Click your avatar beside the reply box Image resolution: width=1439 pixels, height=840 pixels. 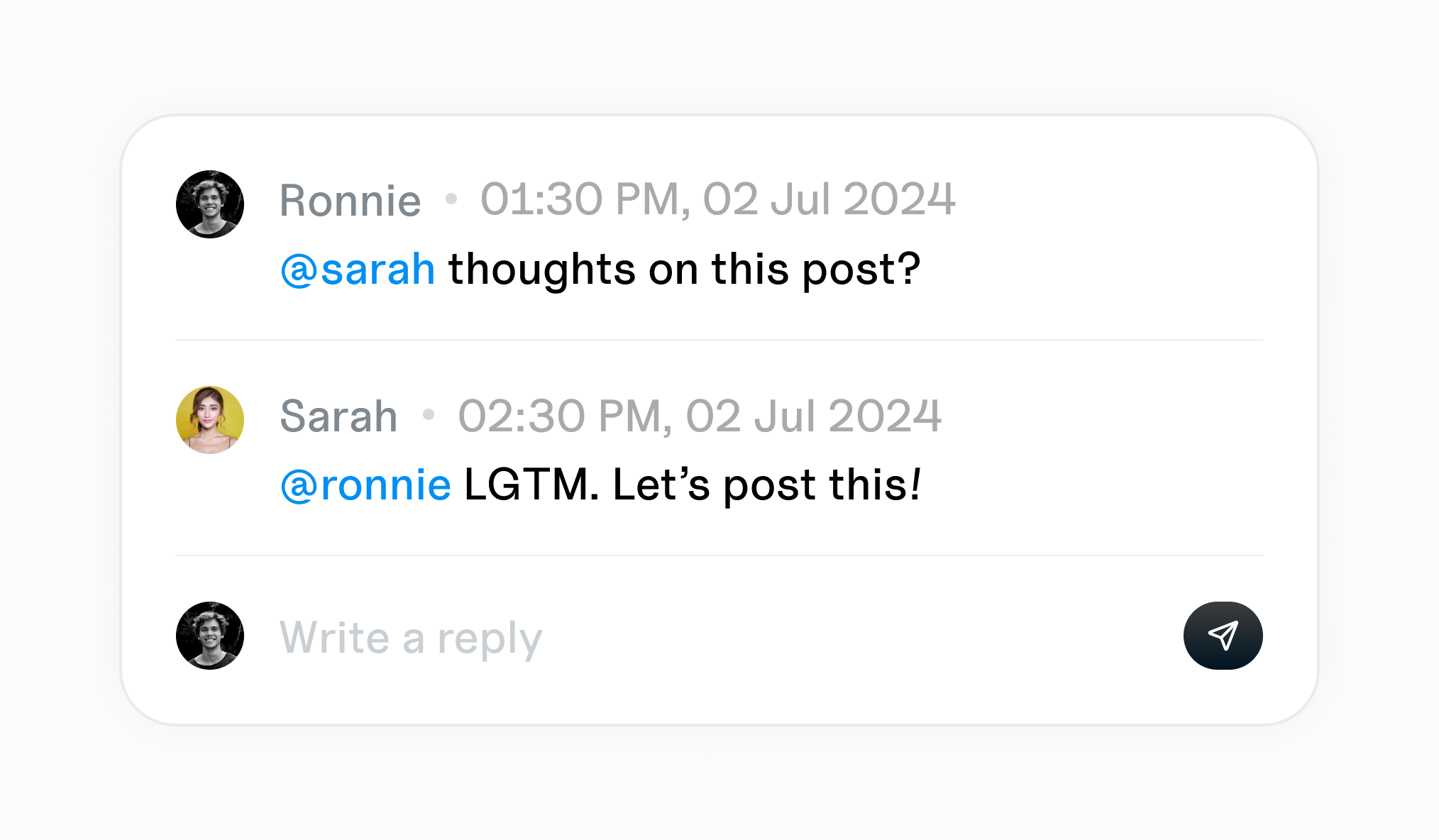(x=209, y=636)
